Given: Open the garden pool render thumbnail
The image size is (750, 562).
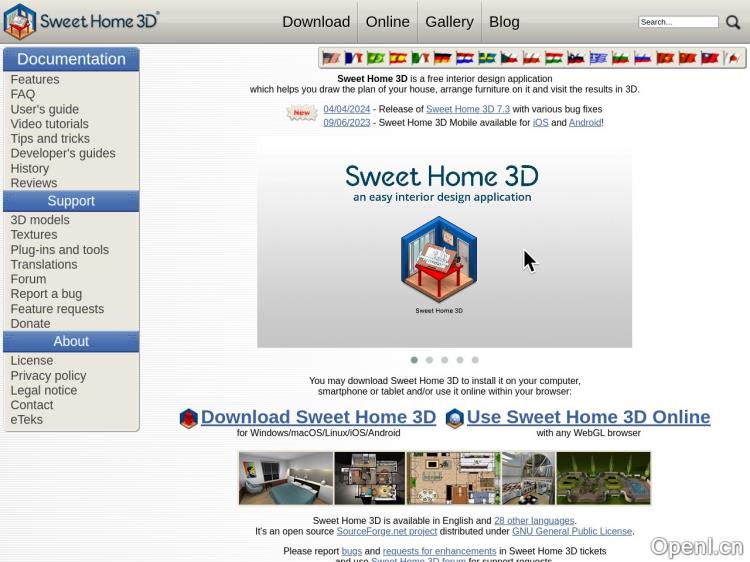Looking at the screenshot, I should click(x=604, y=478).
